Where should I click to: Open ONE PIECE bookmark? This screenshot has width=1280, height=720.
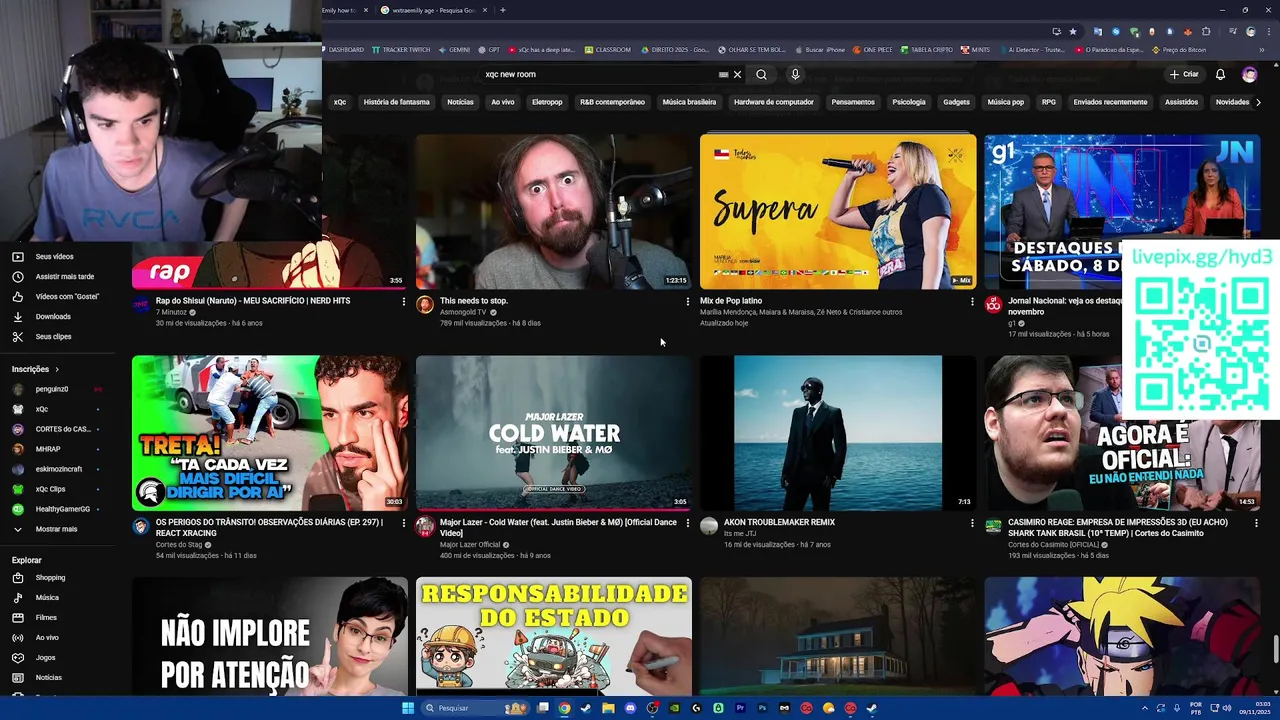pyautogui.click(x=872, y=49)
